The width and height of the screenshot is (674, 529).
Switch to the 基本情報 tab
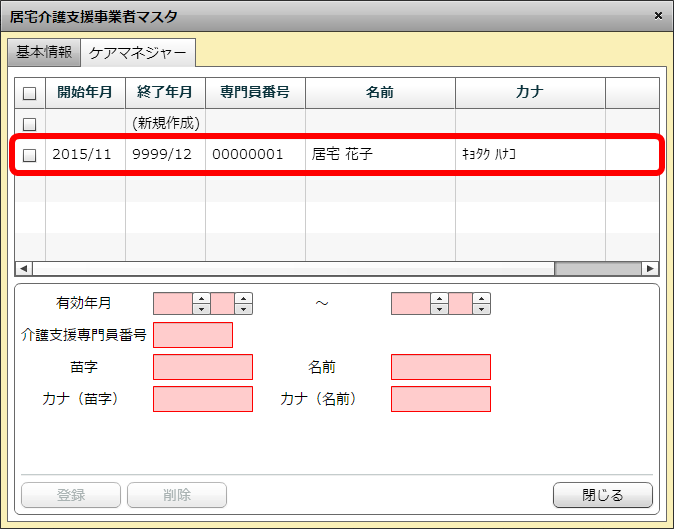point(44,52)
